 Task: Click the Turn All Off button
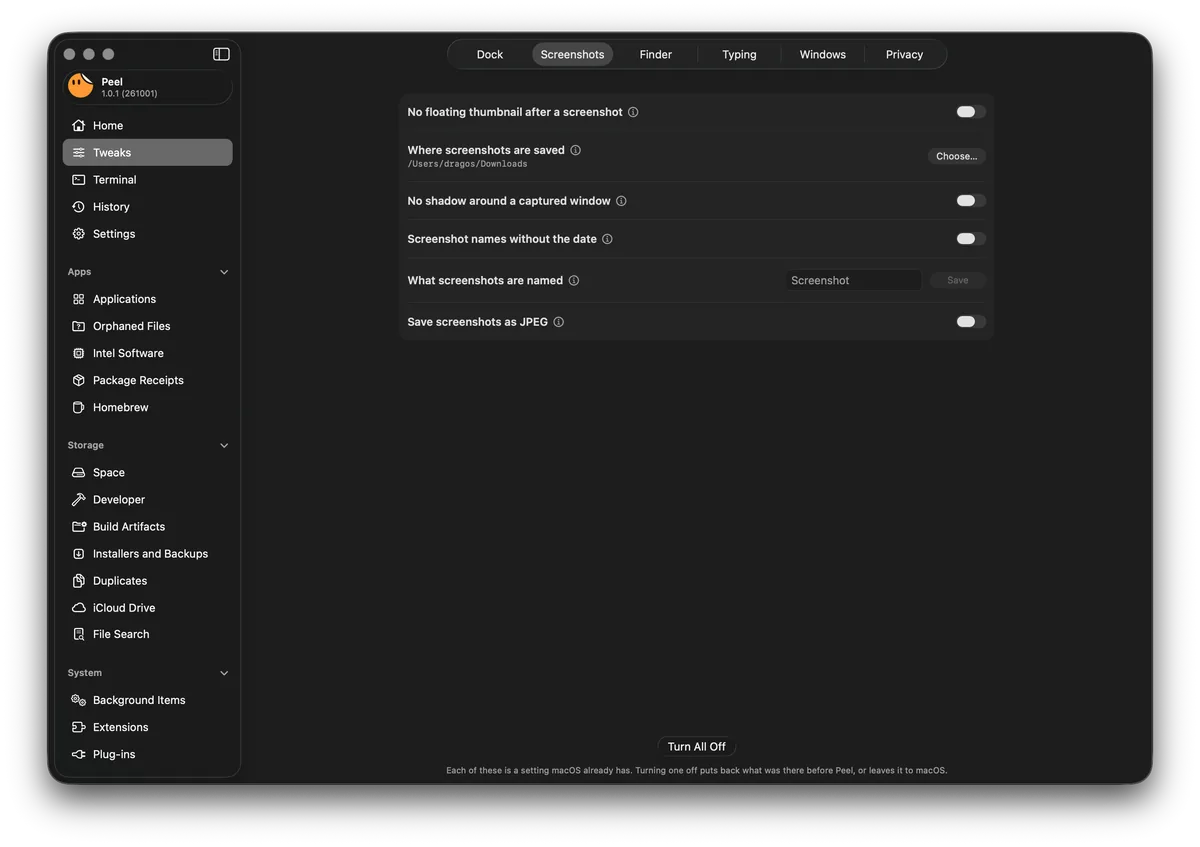pos(697,747)
